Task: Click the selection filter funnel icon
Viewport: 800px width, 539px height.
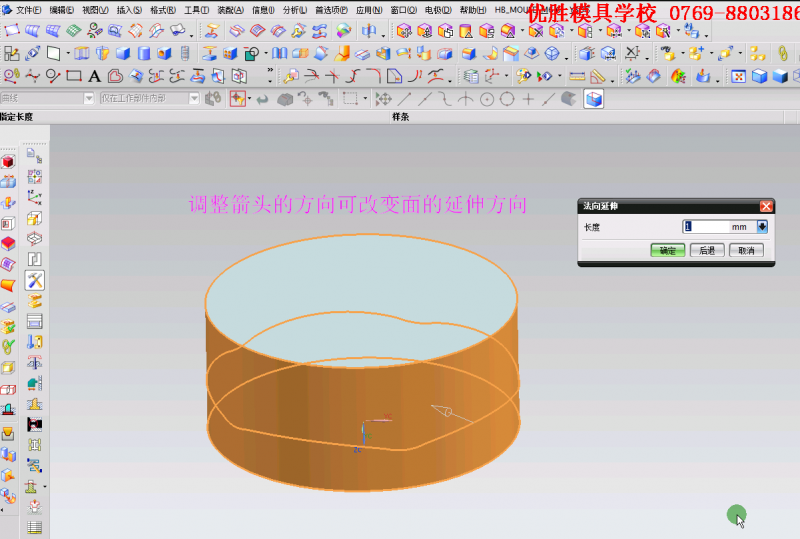Action: click(238, 99)
